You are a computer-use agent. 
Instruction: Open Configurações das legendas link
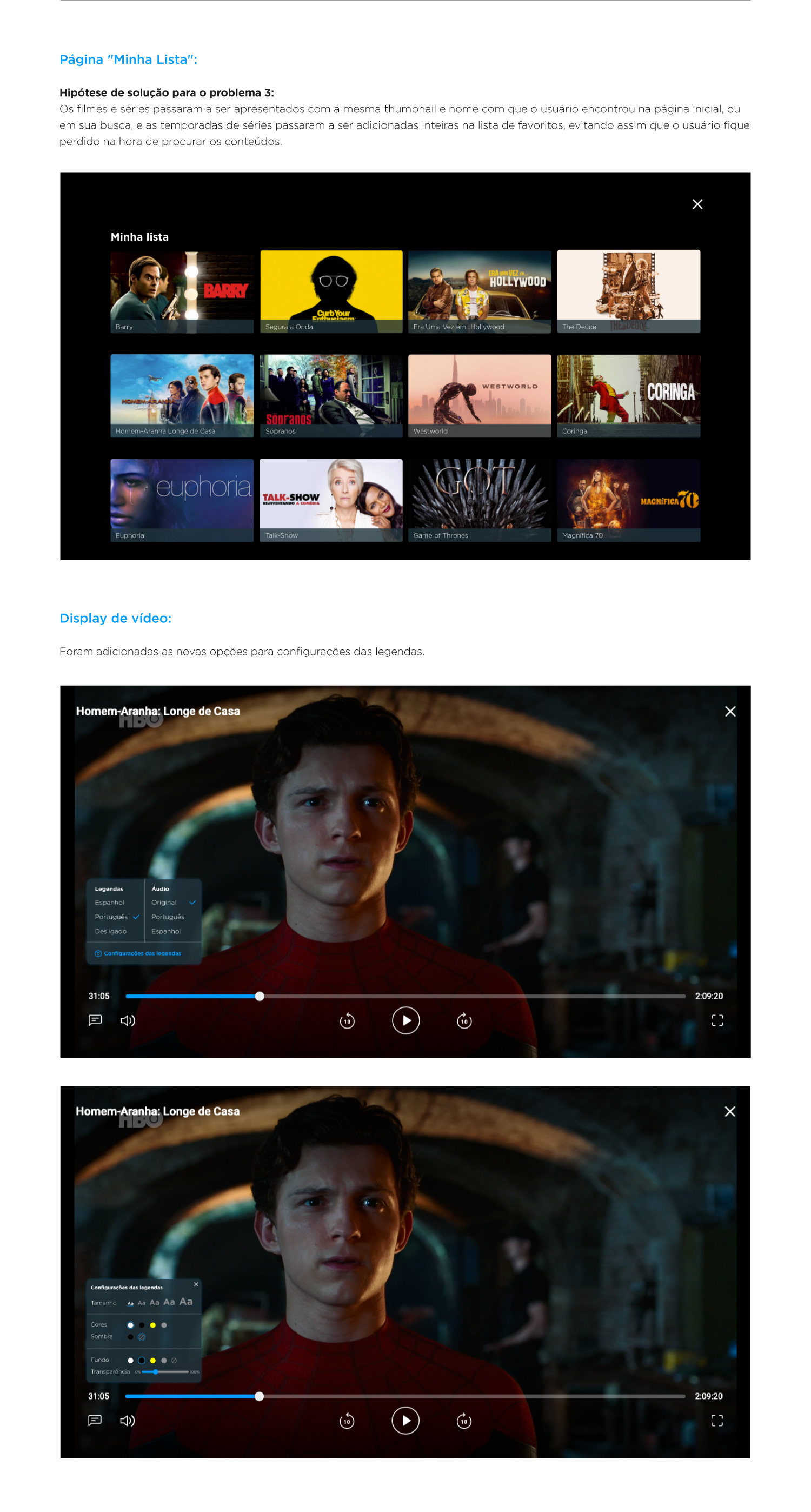(x=143, y=953)
